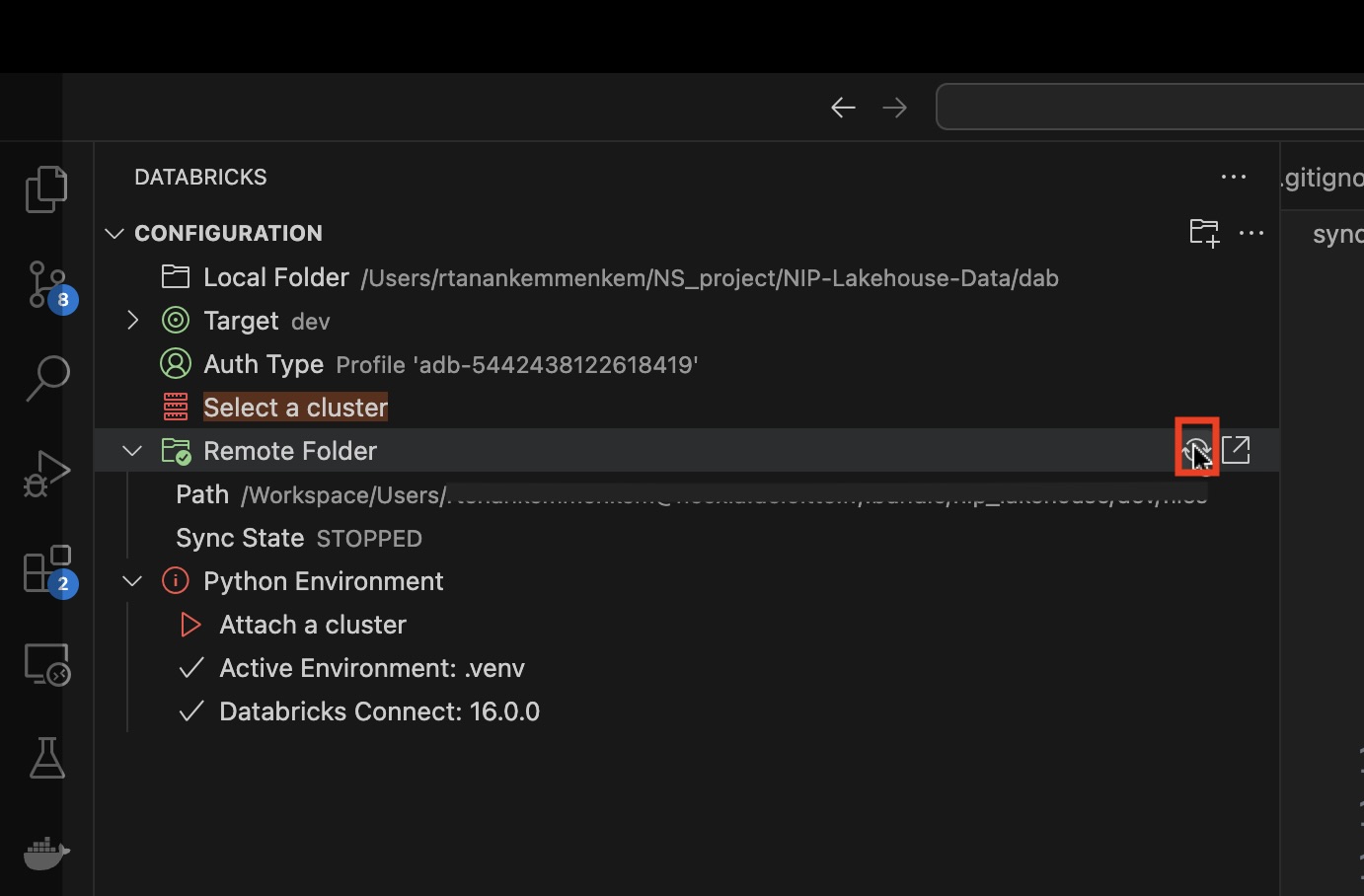Click the Remote Folder synced folder icon
Viewport: 1364px width, 896px height.
point(176,451)
